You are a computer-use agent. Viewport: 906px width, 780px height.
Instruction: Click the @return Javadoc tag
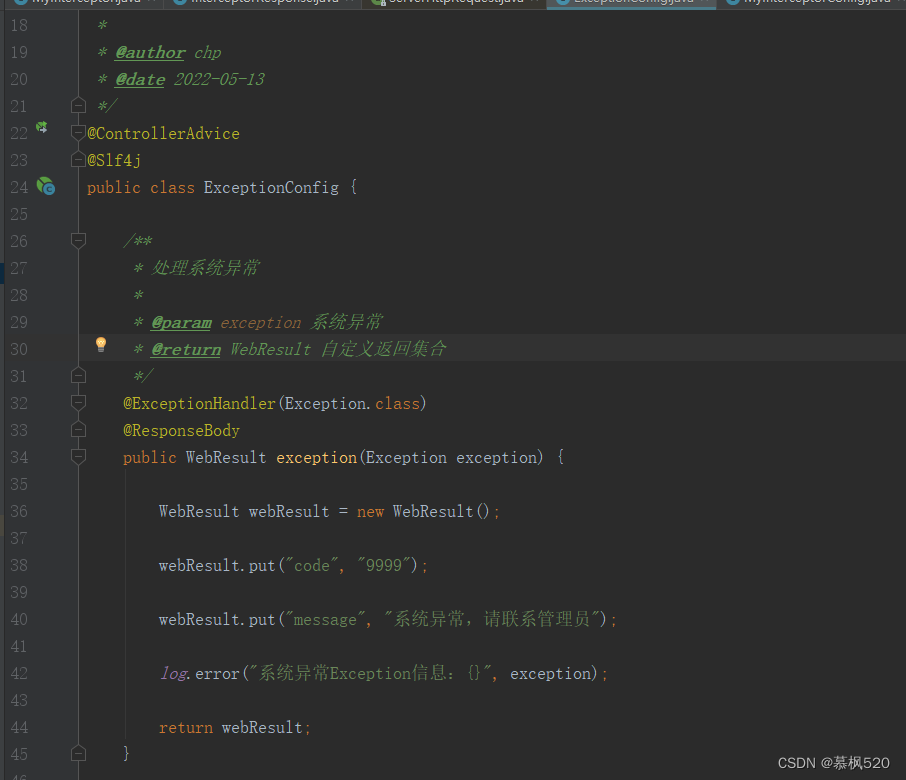(x=185, y=350)
